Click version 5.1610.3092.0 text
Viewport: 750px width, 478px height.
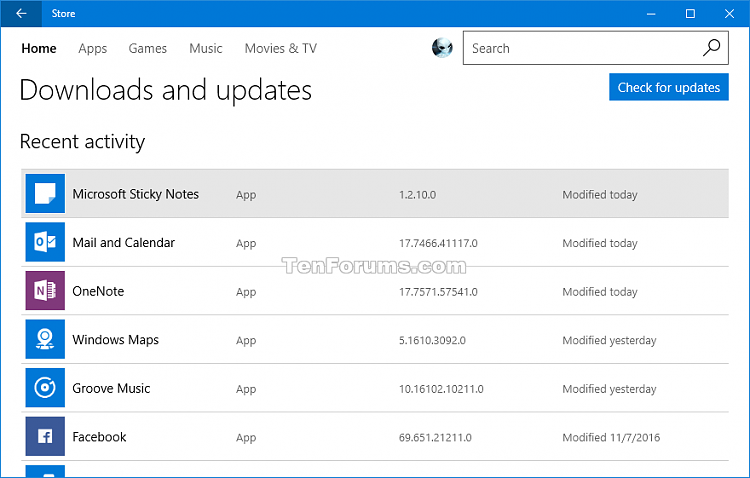pyautogui.click(x=432, y=340)
